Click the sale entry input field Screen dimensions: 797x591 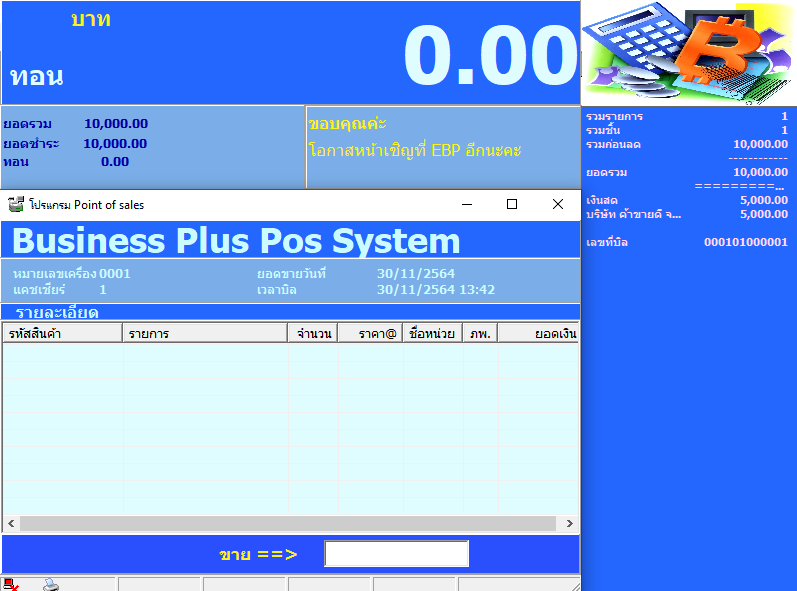396,554
